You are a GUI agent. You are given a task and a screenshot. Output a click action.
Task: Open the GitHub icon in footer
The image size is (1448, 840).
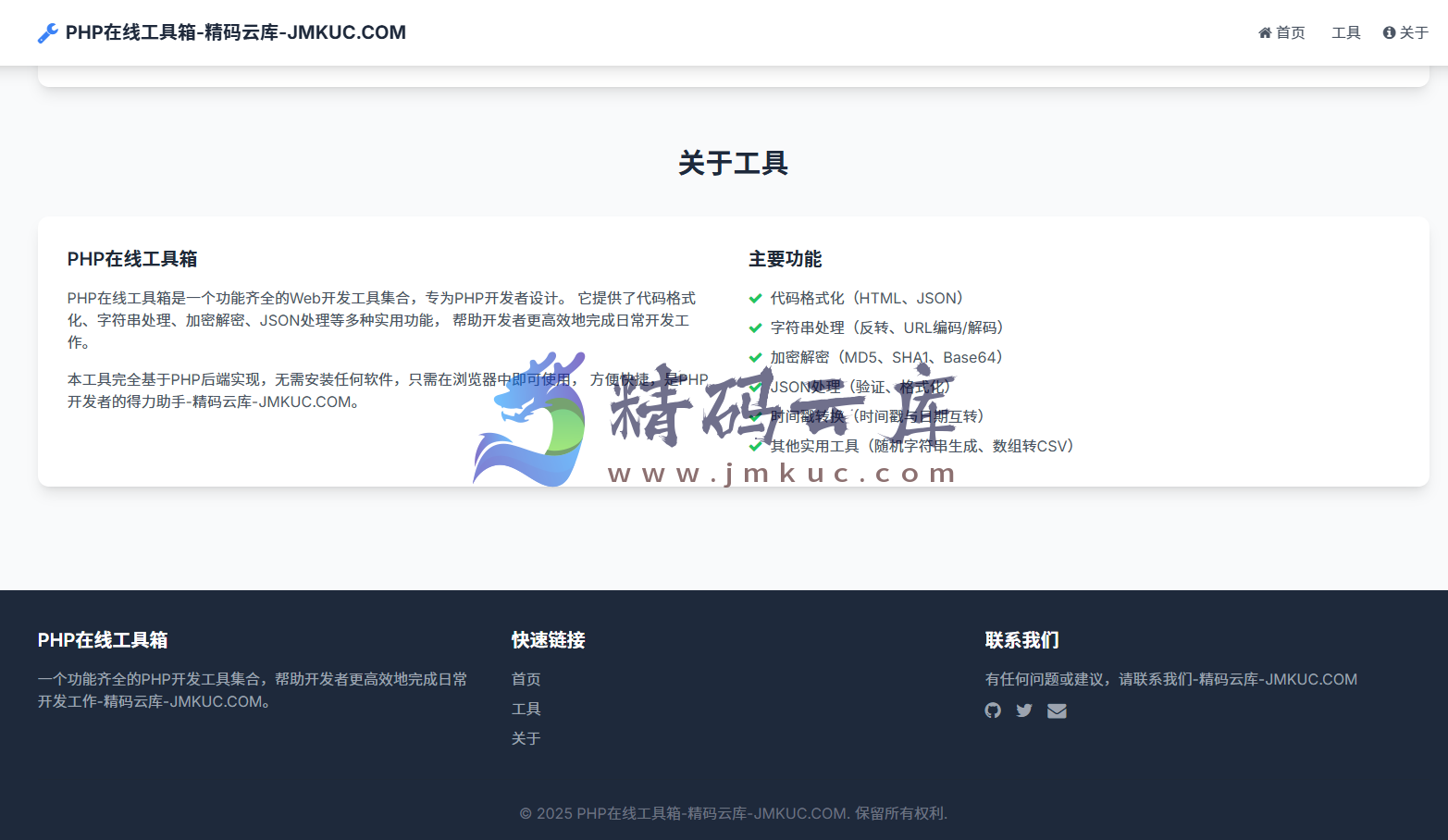[993, 710]
